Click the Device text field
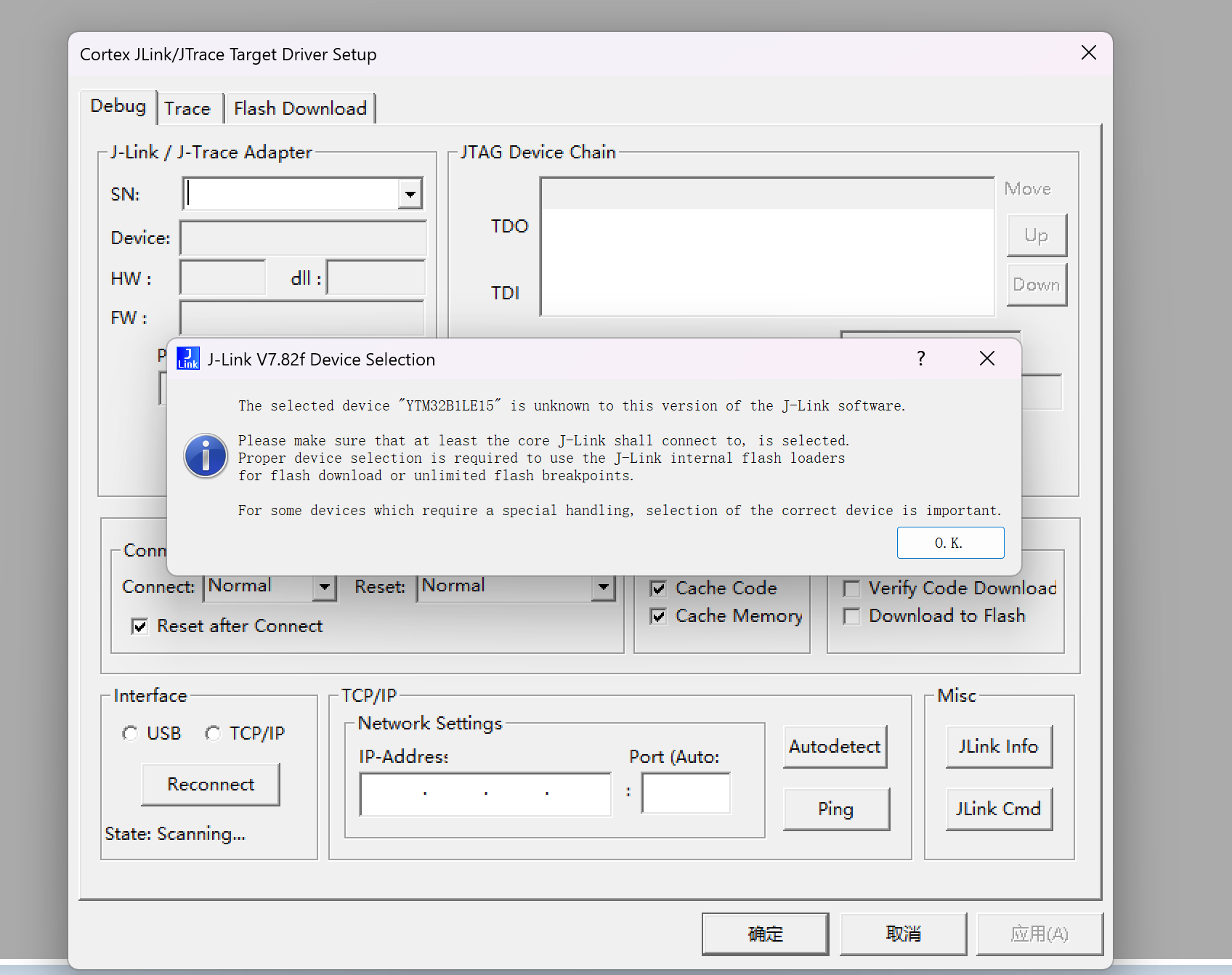The height and width of the screenshot is (975, 1232). coord(303,238)
